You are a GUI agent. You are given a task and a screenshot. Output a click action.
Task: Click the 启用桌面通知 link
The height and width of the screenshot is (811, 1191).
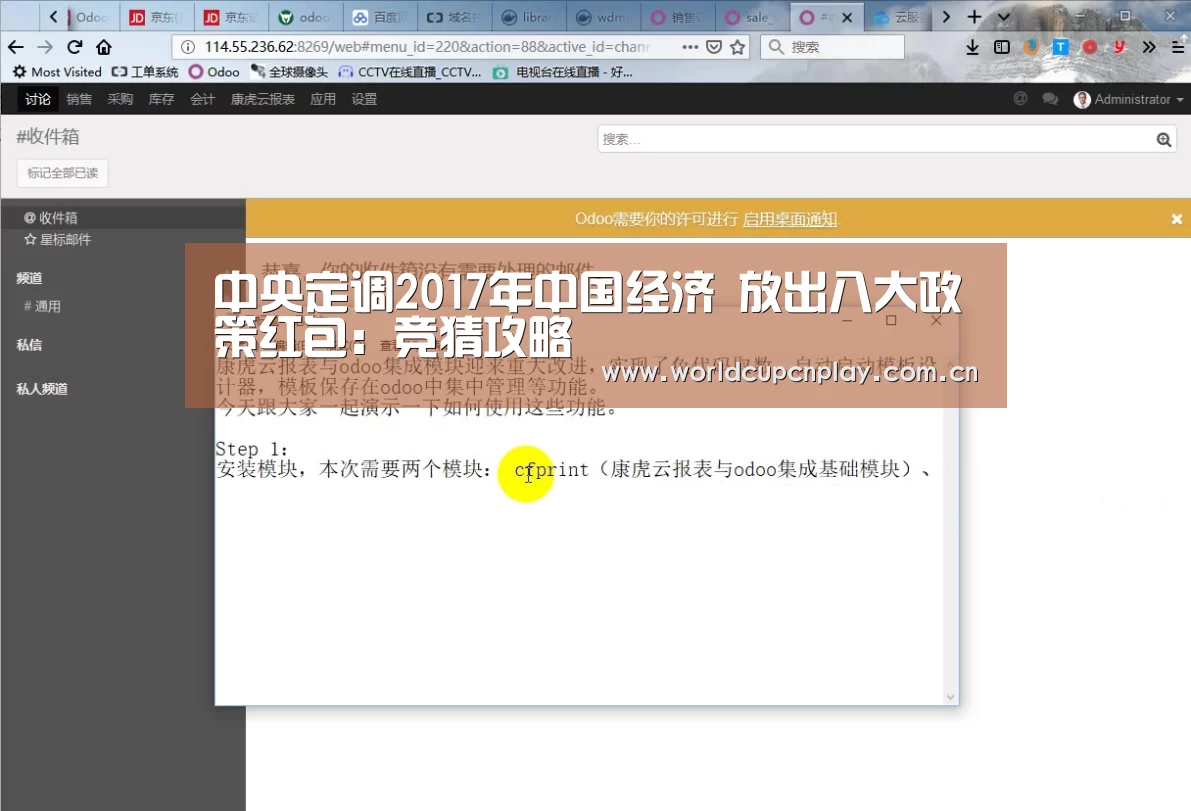click(790, 219)
